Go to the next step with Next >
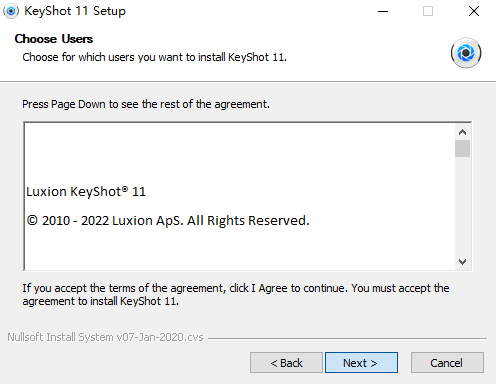Image resolution: width=496 pixels, height=384 pixels. click(361, 363)
